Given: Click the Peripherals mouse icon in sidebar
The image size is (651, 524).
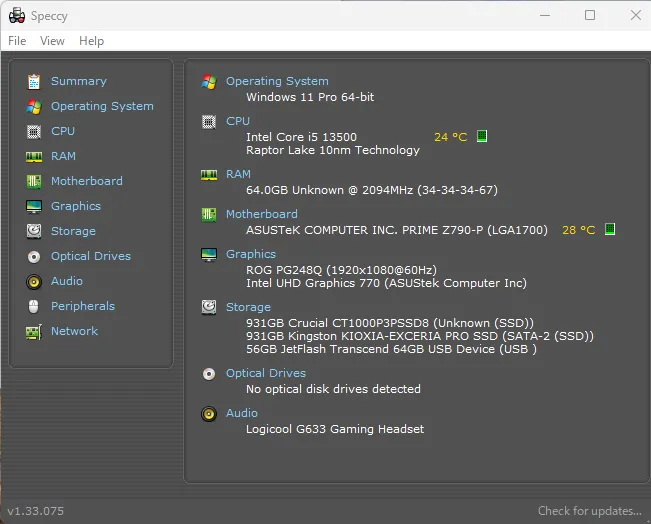Looking at the screenshot, I should coord(34,306).
